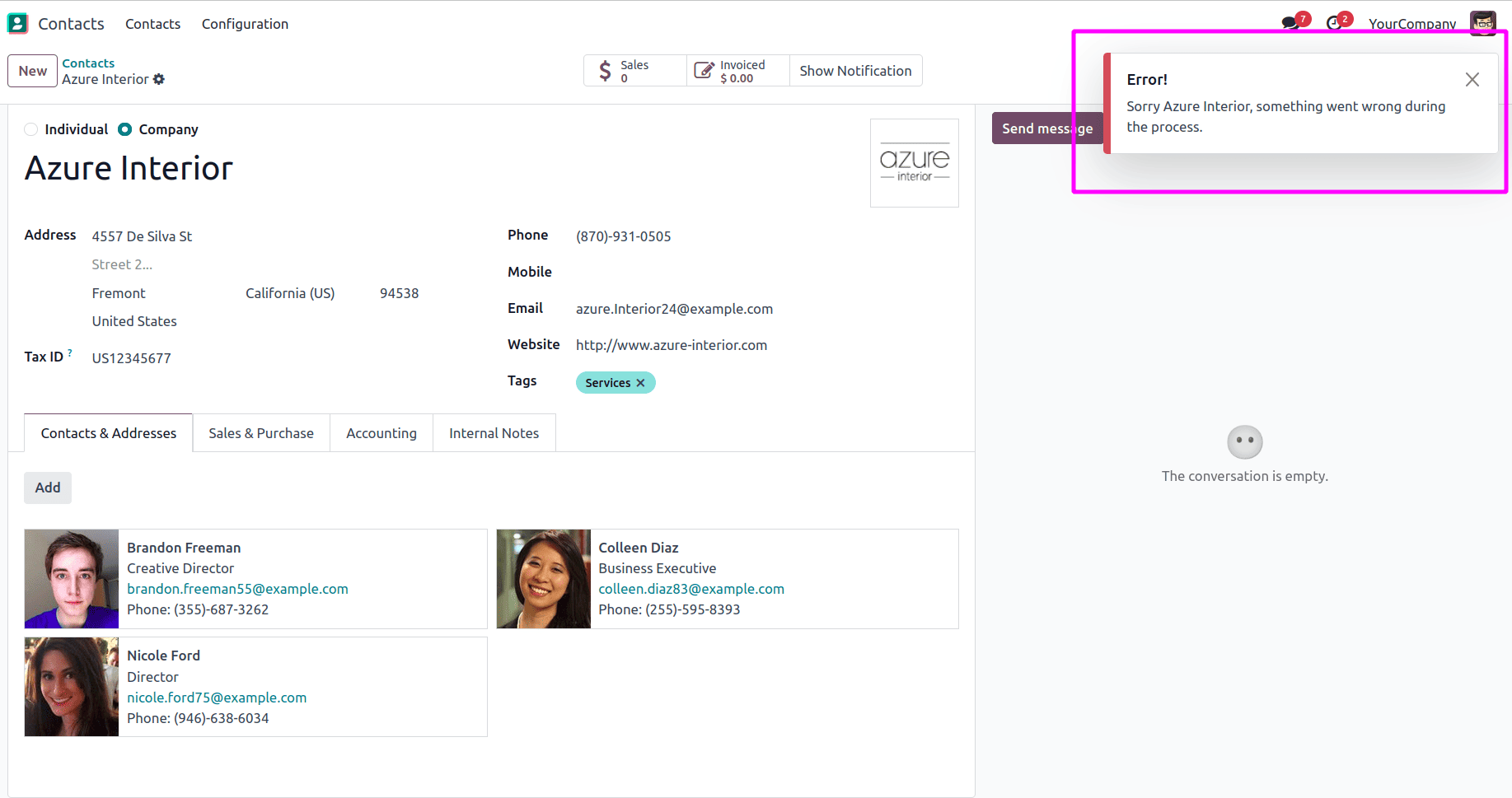1512x798 pixels.
Task: Email brandon.freeman55@example.com
Action: coord(237,589)
